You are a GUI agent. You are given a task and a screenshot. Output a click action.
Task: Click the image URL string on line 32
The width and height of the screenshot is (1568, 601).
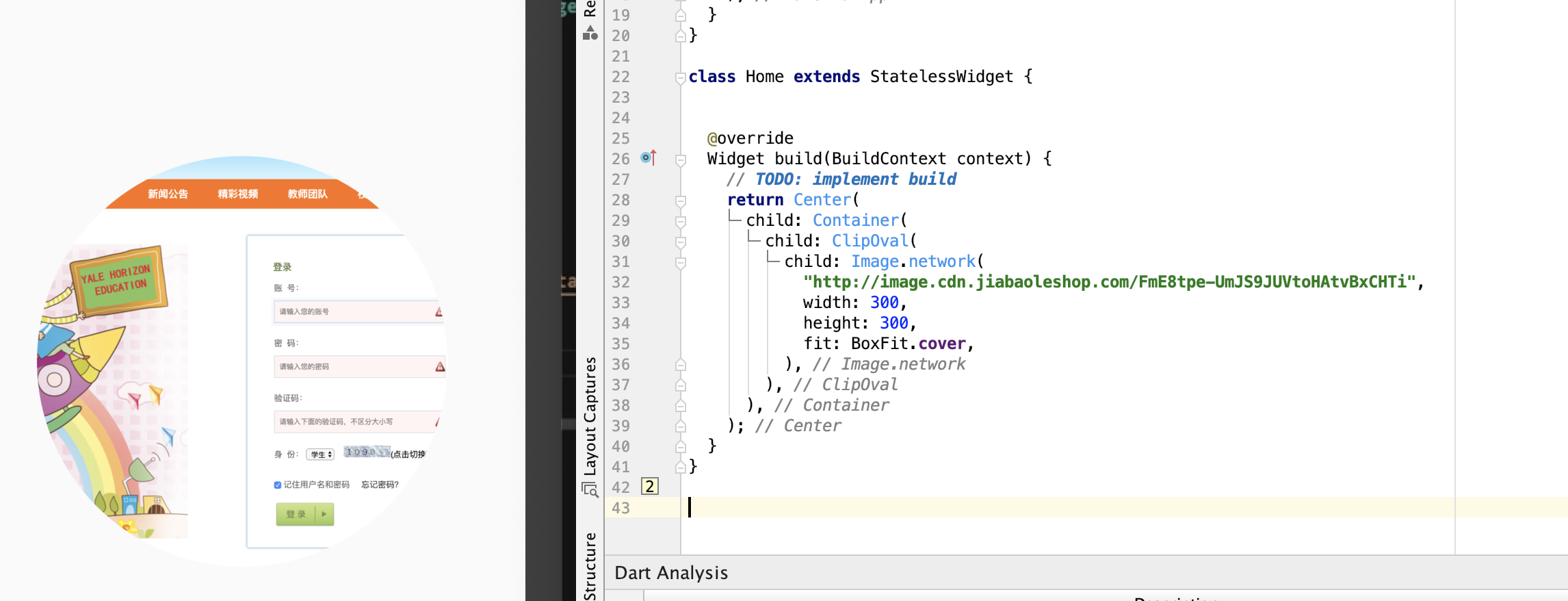(x=1108, y=282)
